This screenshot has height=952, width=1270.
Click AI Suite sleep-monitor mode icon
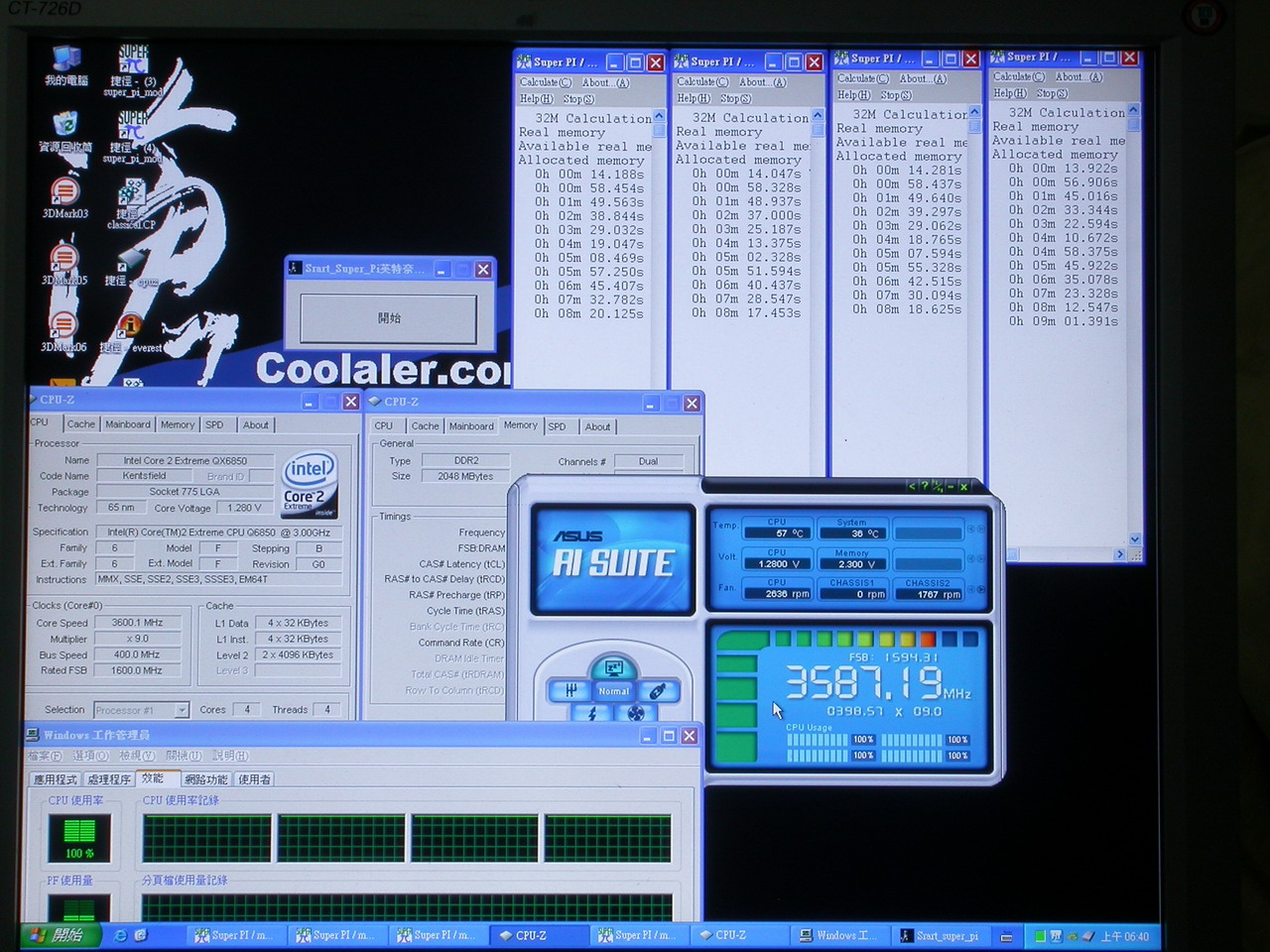point(613,667)
